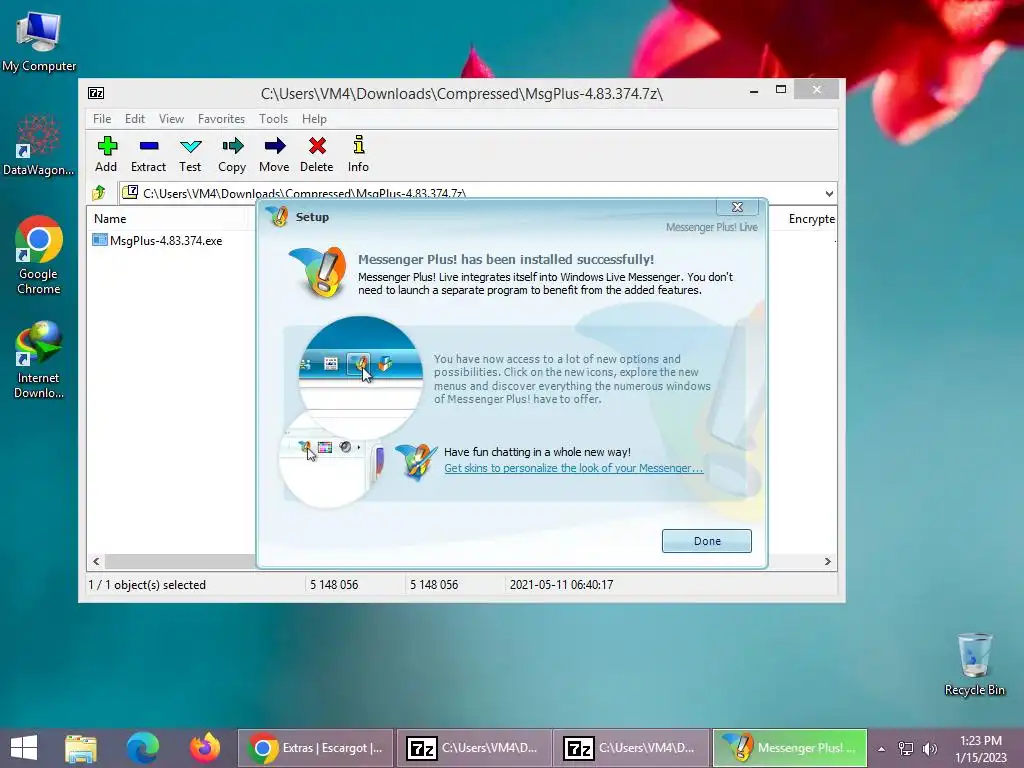Image resolution: width=1024 pixels, height=768 pixels.
Task: Click the Encrypted column header
Action: click(811, 219)
